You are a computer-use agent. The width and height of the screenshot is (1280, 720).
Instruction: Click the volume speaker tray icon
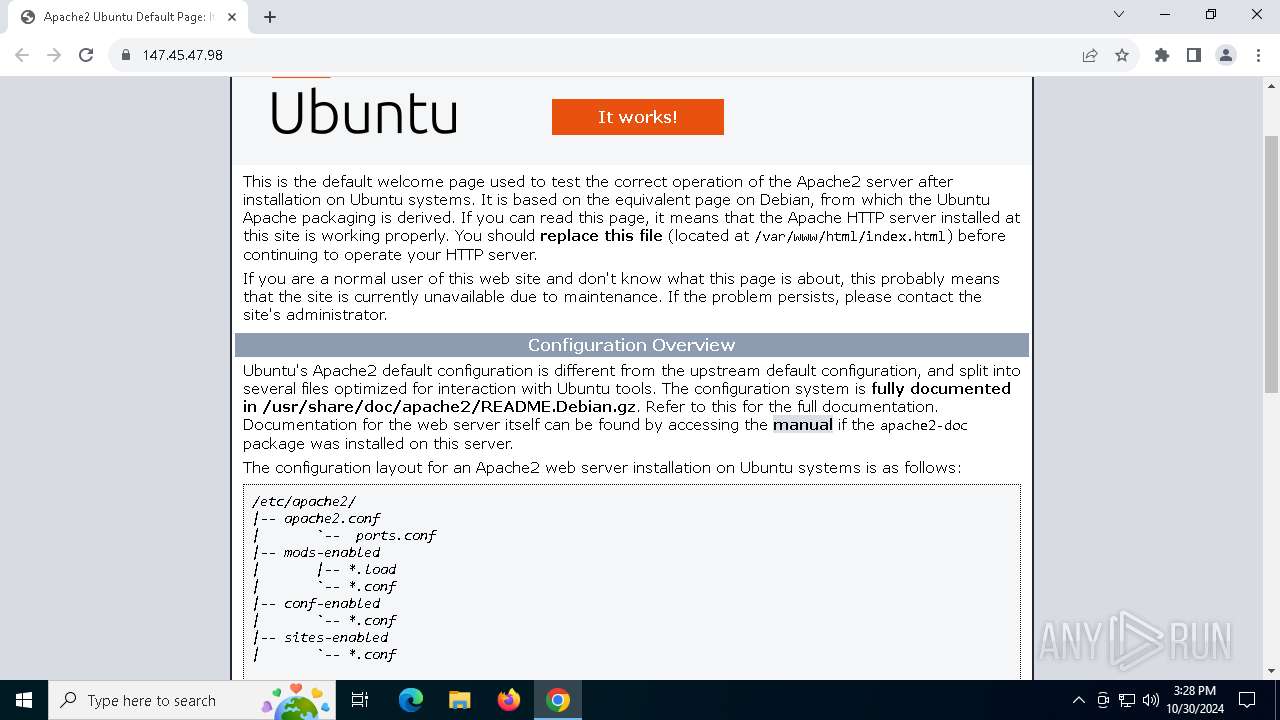click(x=1151, y=700)
